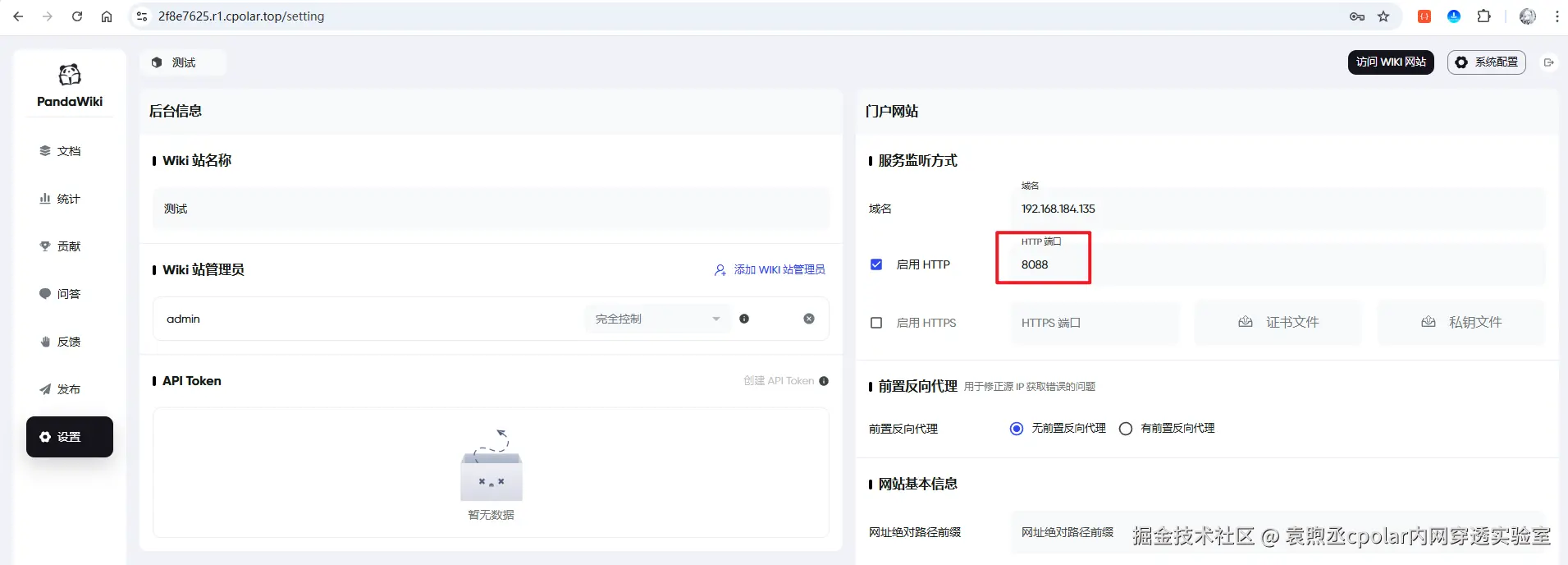Click the 暂无数据 empty state text
The height and width of the screenshot is (565, 1568).
coord(491,515)
